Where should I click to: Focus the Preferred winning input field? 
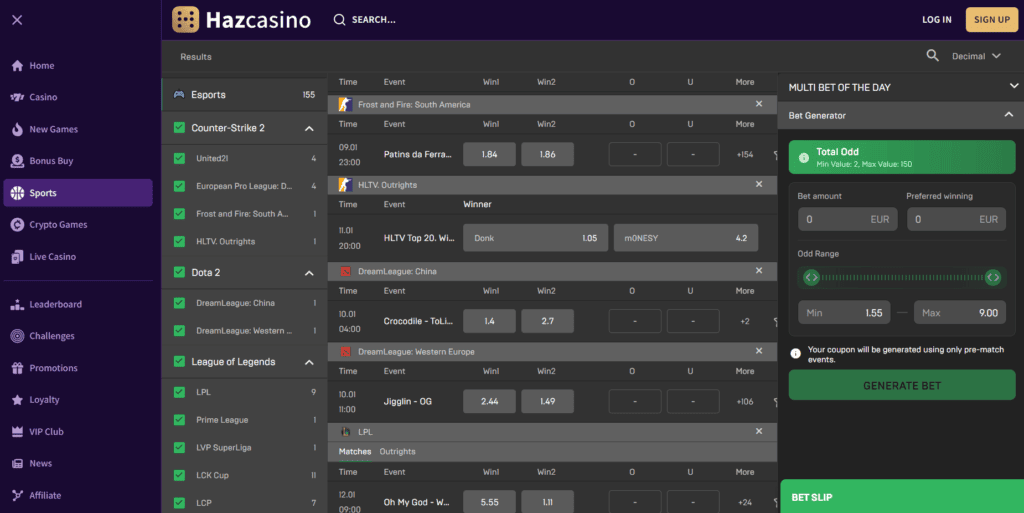(x=956, y=219)
